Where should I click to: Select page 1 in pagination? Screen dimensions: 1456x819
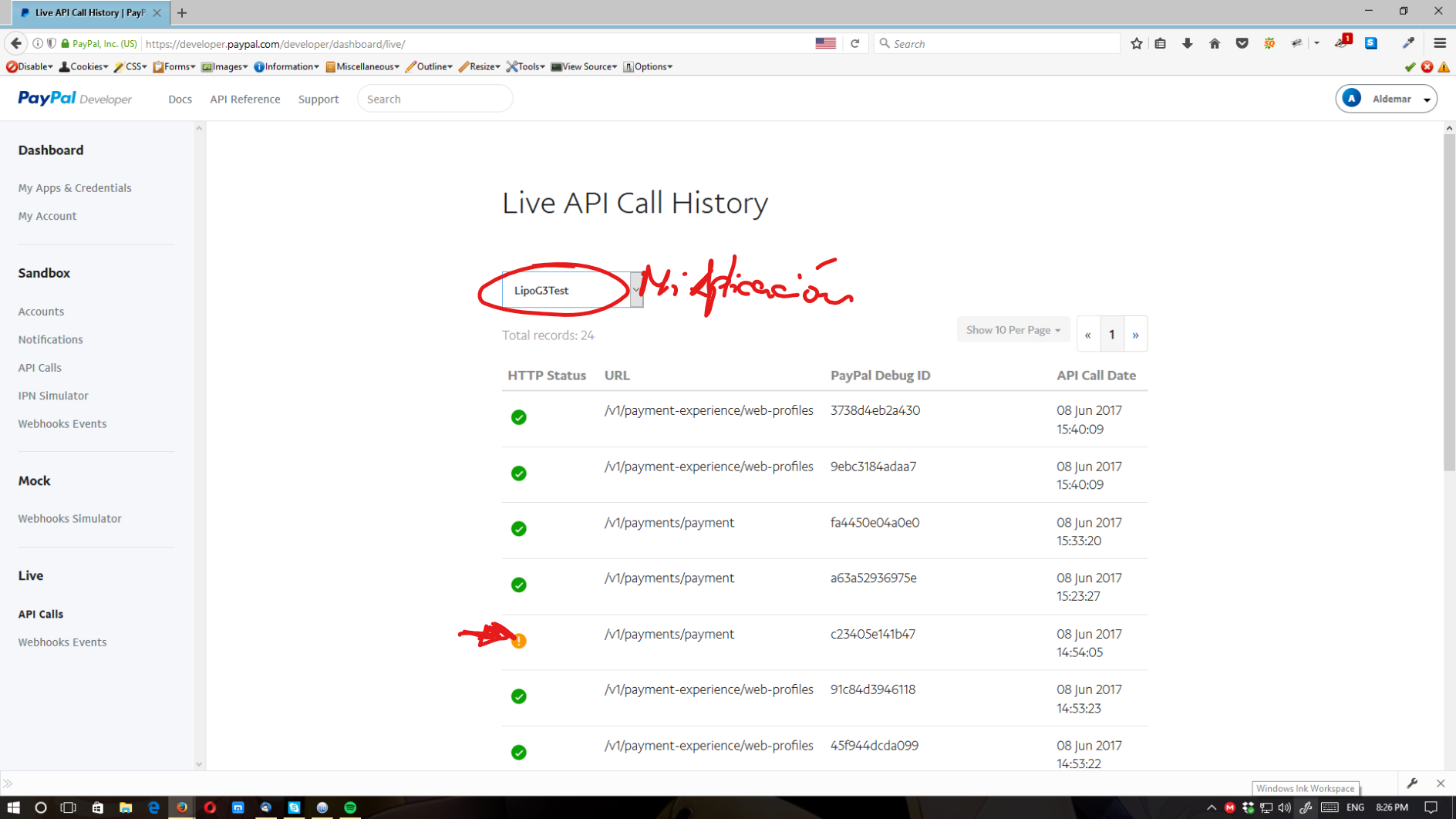[x=1112, y=335]
